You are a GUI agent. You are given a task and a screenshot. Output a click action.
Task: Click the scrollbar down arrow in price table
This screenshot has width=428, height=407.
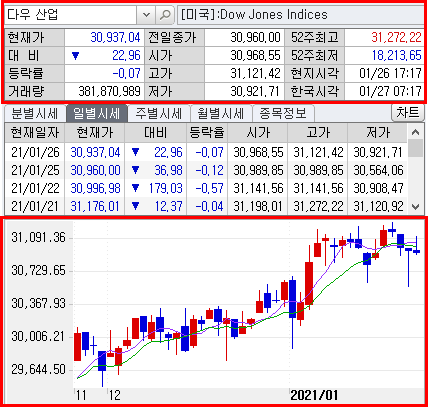415,207
